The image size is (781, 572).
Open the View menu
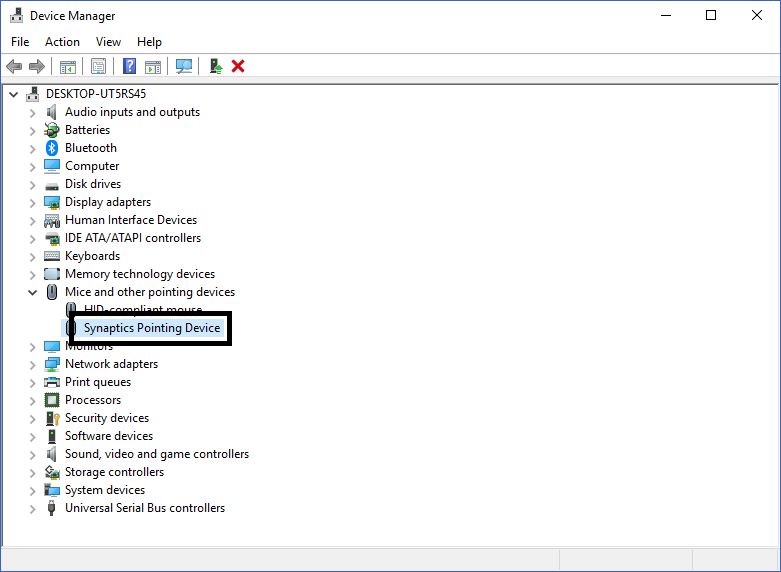pos(108,42)
